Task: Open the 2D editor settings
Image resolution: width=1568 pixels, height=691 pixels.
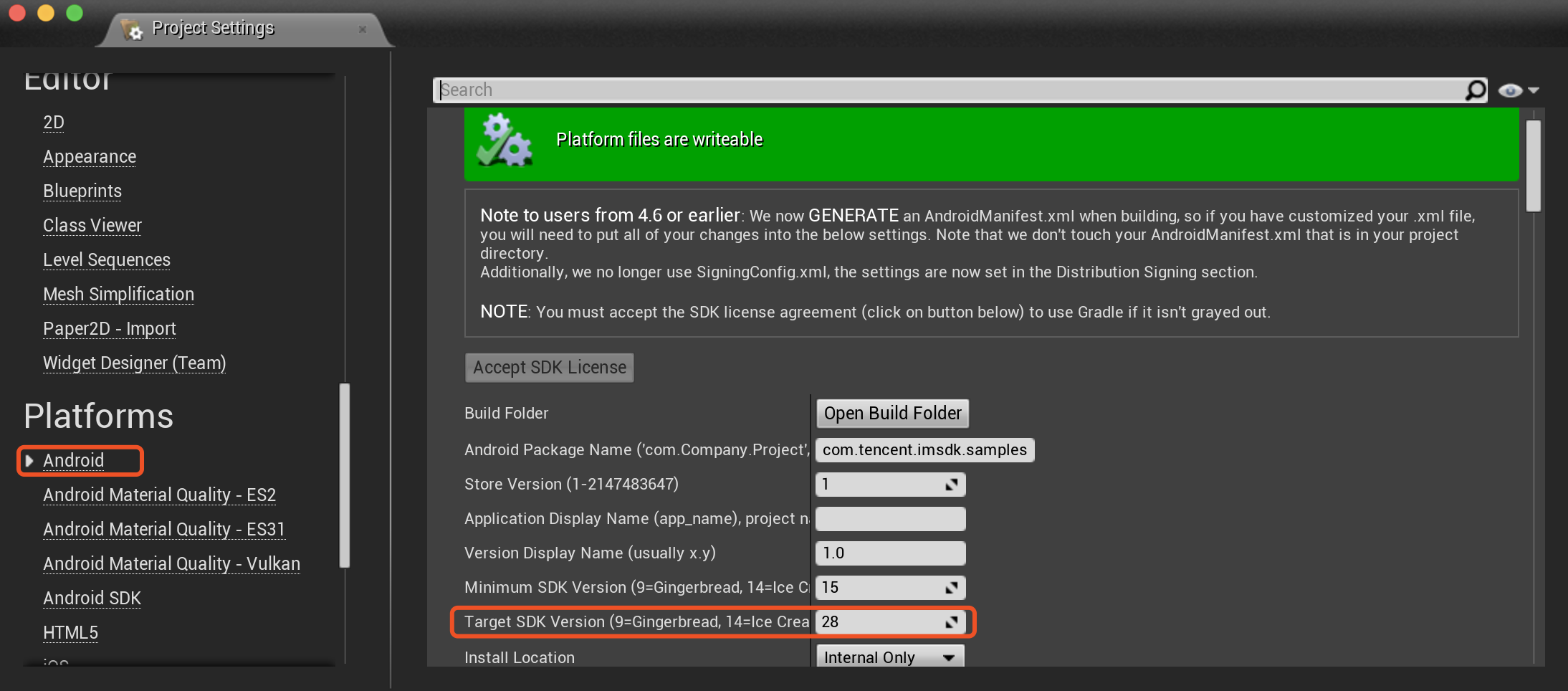Action: coord(54,123)
